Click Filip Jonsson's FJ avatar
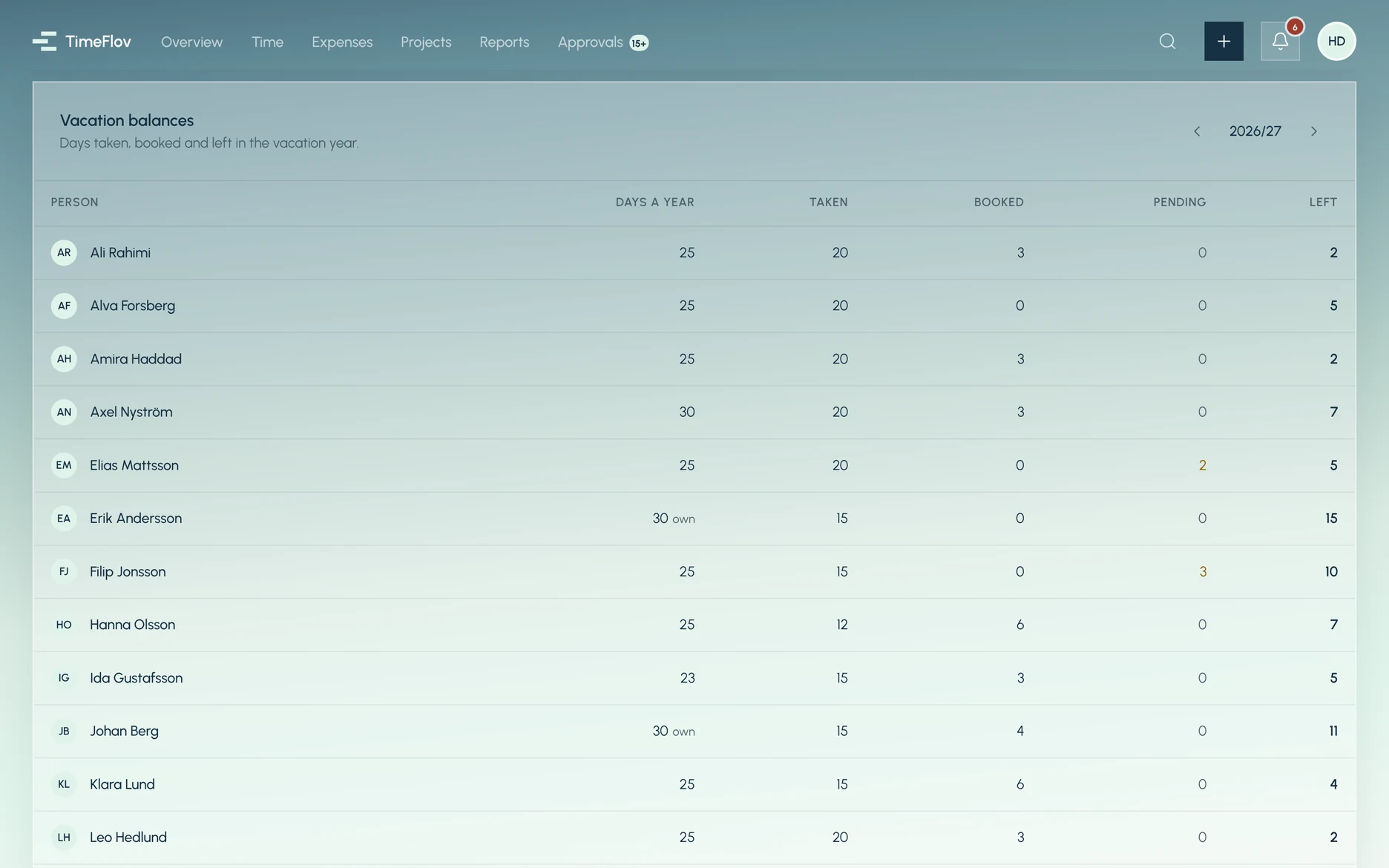This screenshot has width=1389, height=868. point(64,572)
